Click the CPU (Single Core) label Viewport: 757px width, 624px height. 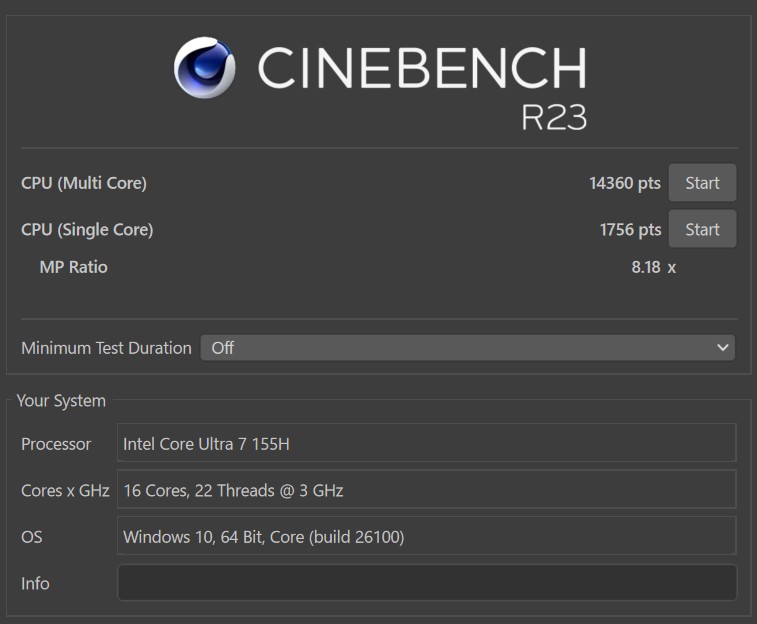pyautogui.click(x=87, y=230)
